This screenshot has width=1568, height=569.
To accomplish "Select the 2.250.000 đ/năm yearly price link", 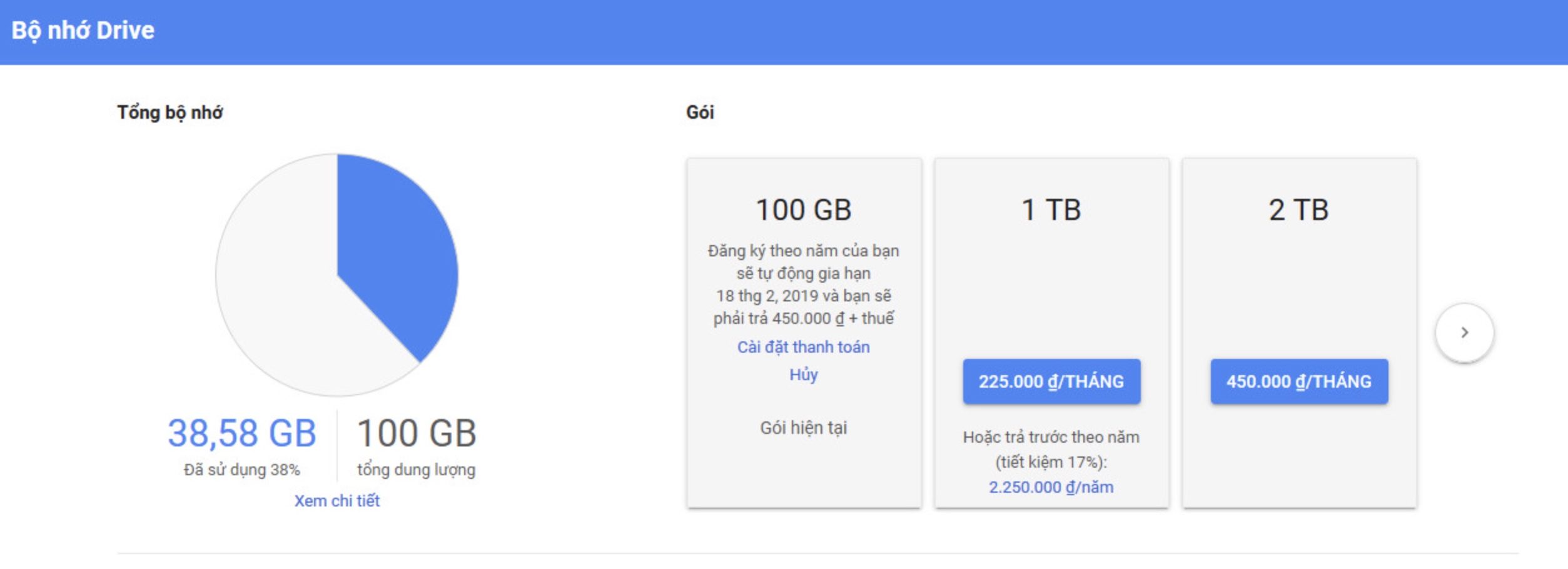I will click(x=1051, y=487).
